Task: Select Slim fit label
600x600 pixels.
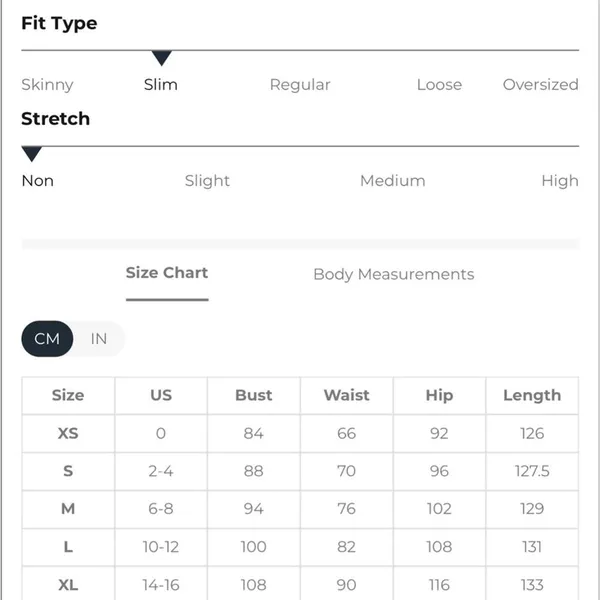Action: pyautogui.click(x=161, y=85)
